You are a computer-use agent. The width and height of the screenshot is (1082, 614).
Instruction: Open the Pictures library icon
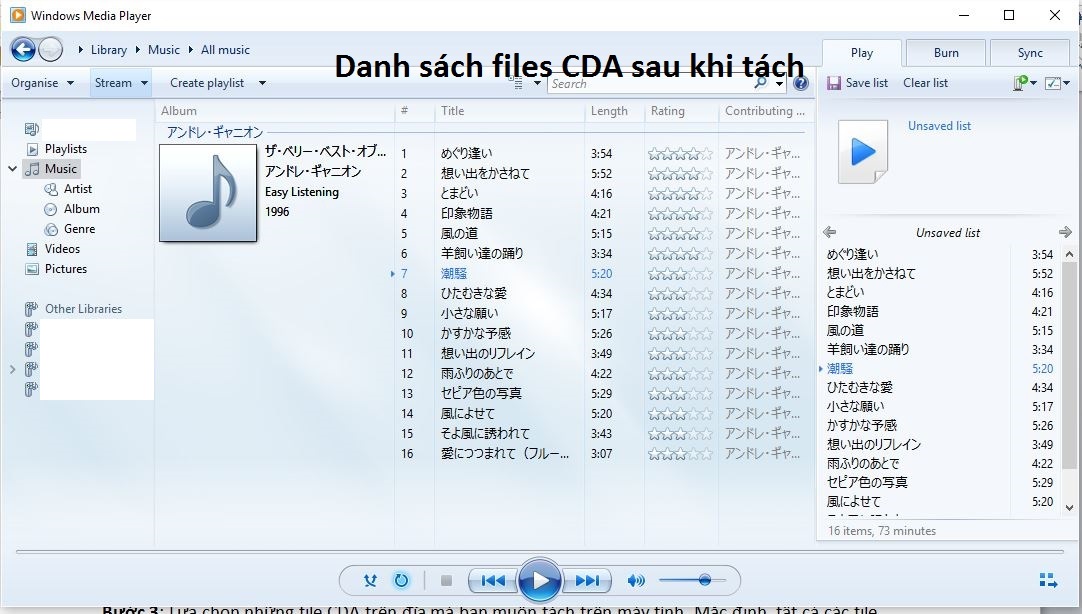pos(32,269)
